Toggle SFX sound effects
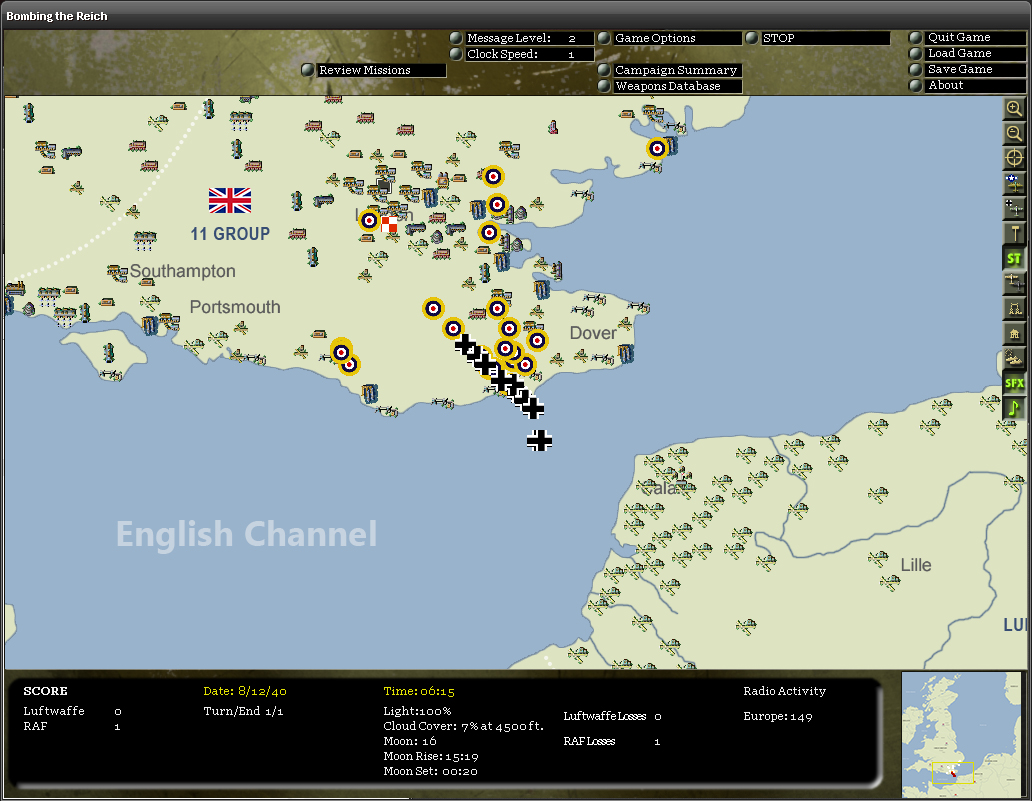 (1014, 383)
